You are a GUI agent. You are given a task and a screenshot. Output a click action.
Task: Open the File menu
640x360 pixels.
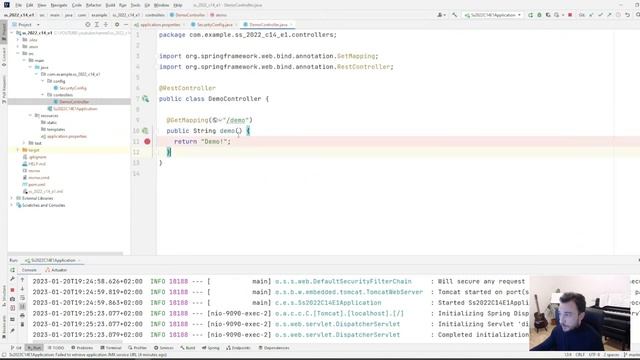click(x=18, y=5)
